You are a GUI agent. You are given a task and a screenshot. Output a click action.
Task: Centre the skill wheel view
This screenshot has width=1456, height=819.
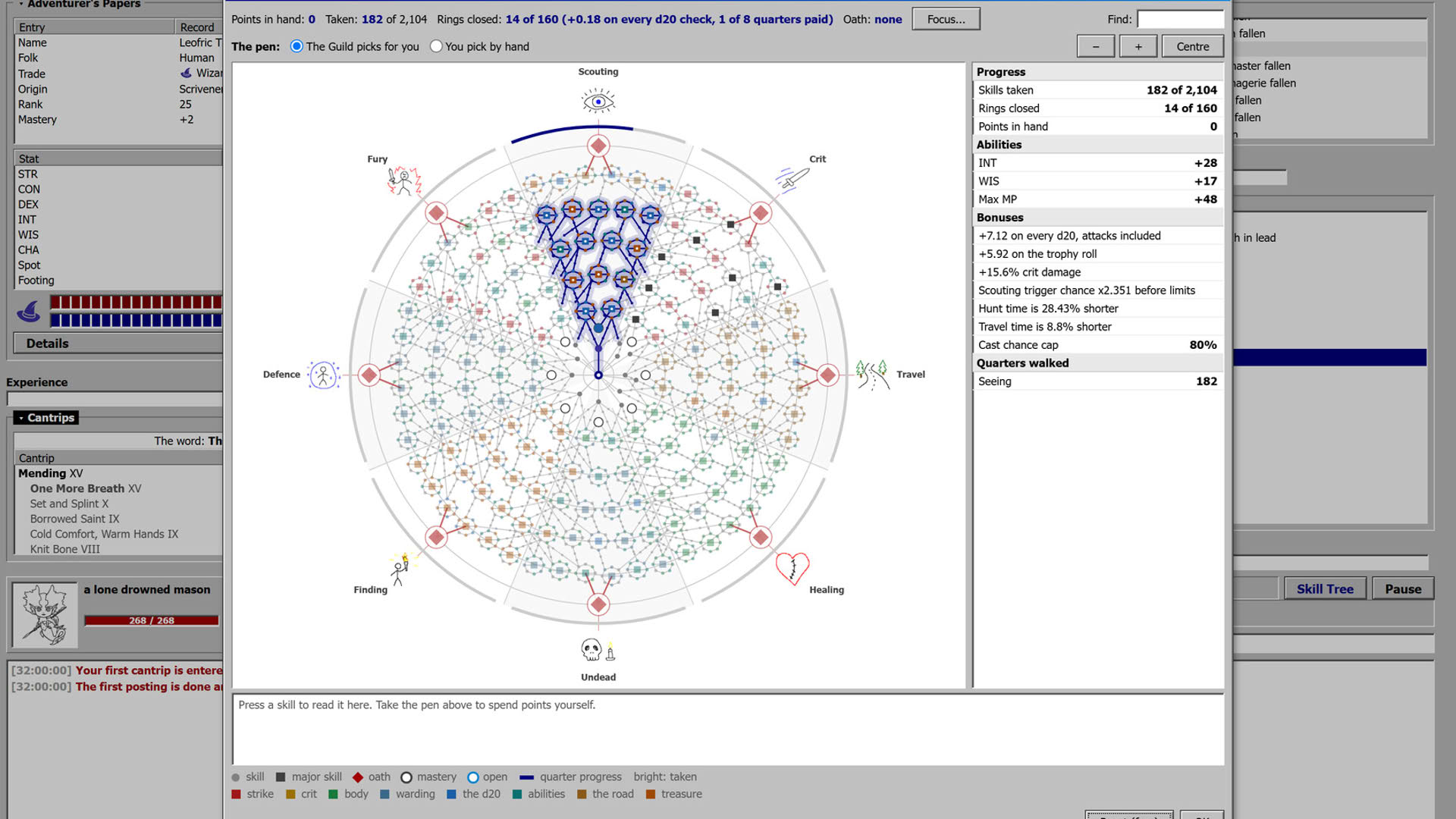1193,46
